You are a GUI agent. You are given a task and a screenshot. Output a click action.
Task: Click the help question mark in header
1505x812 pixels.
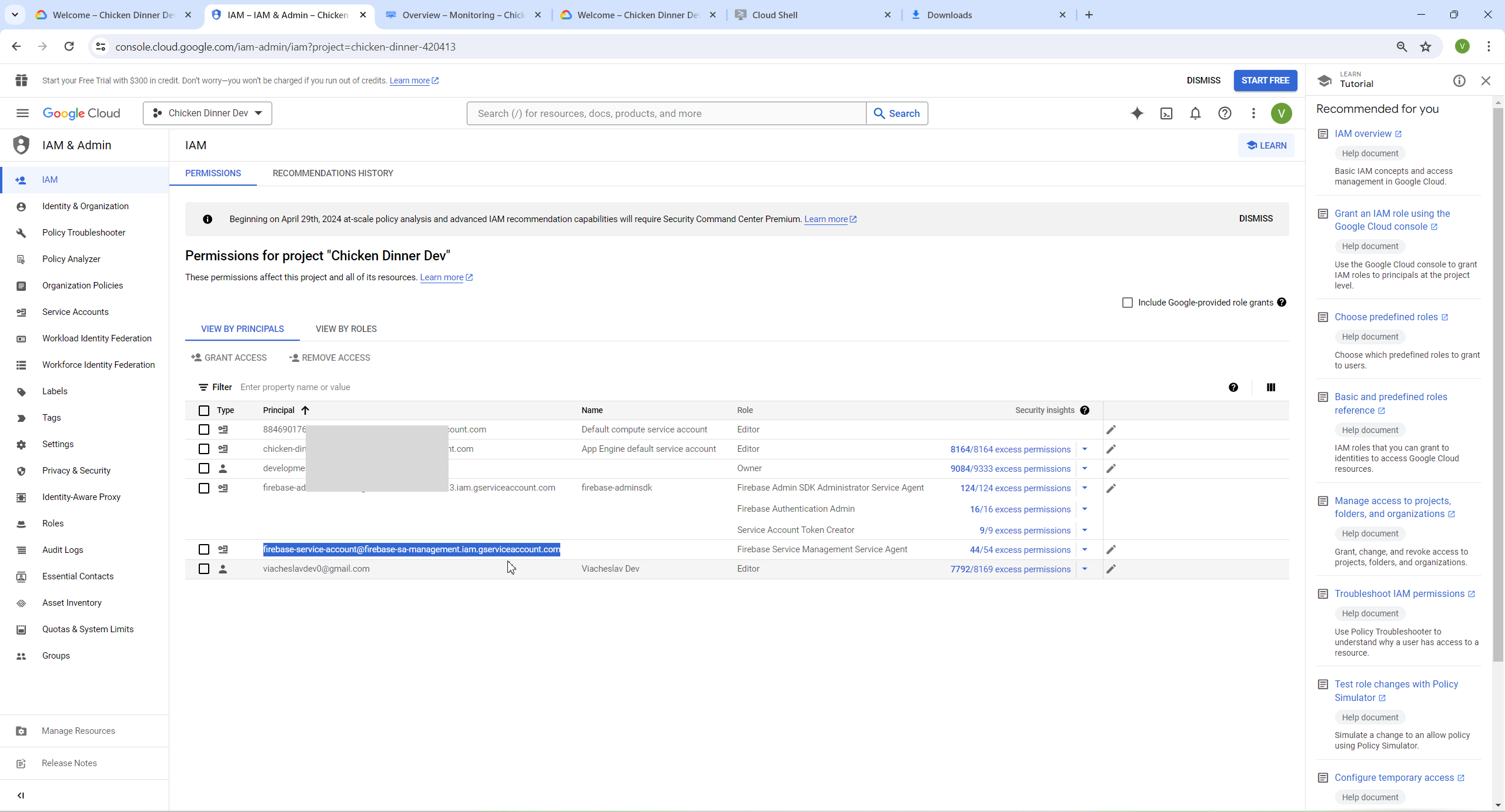[1225, 113]
